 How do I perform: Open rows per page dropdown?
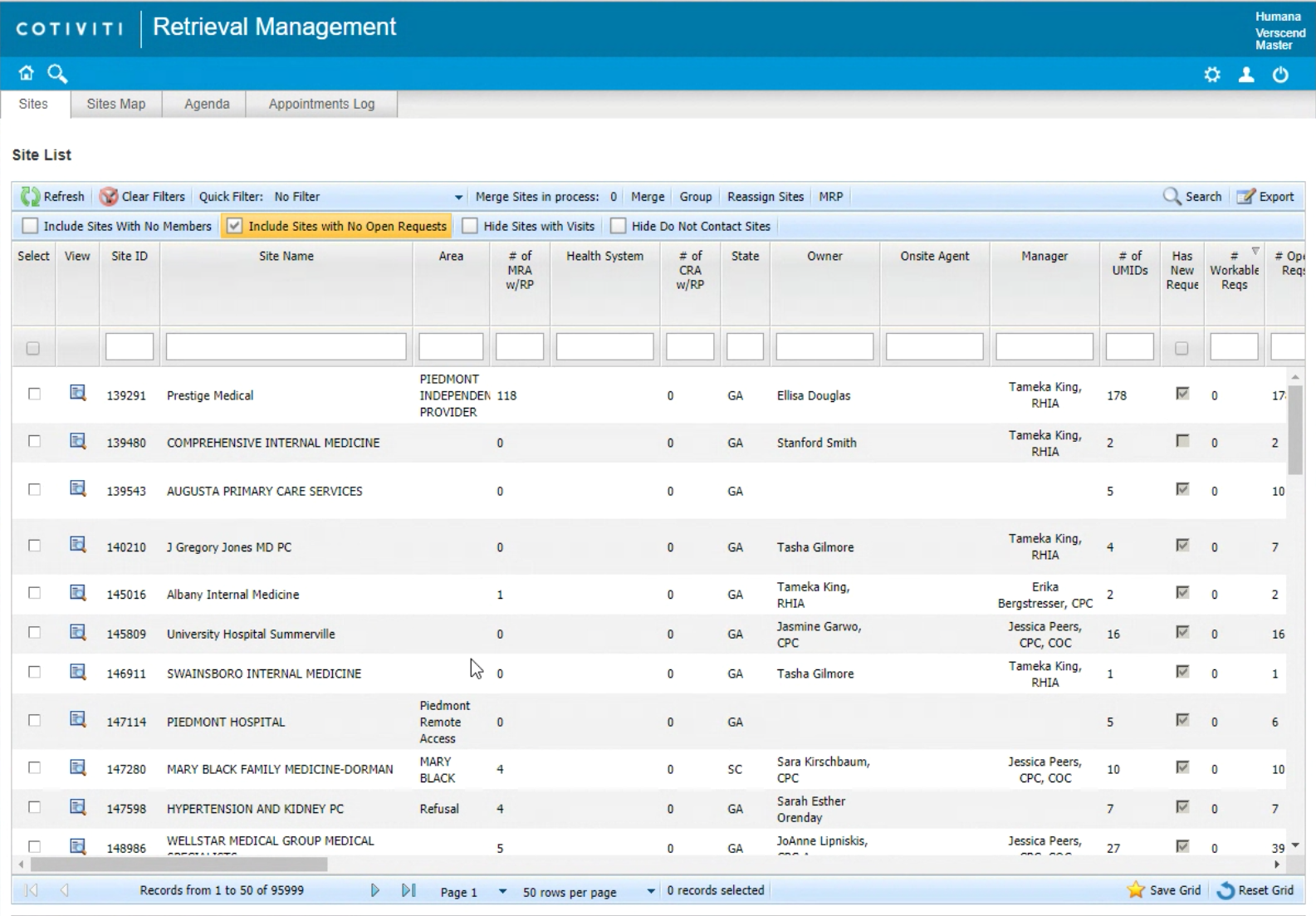tap(651, 892)
